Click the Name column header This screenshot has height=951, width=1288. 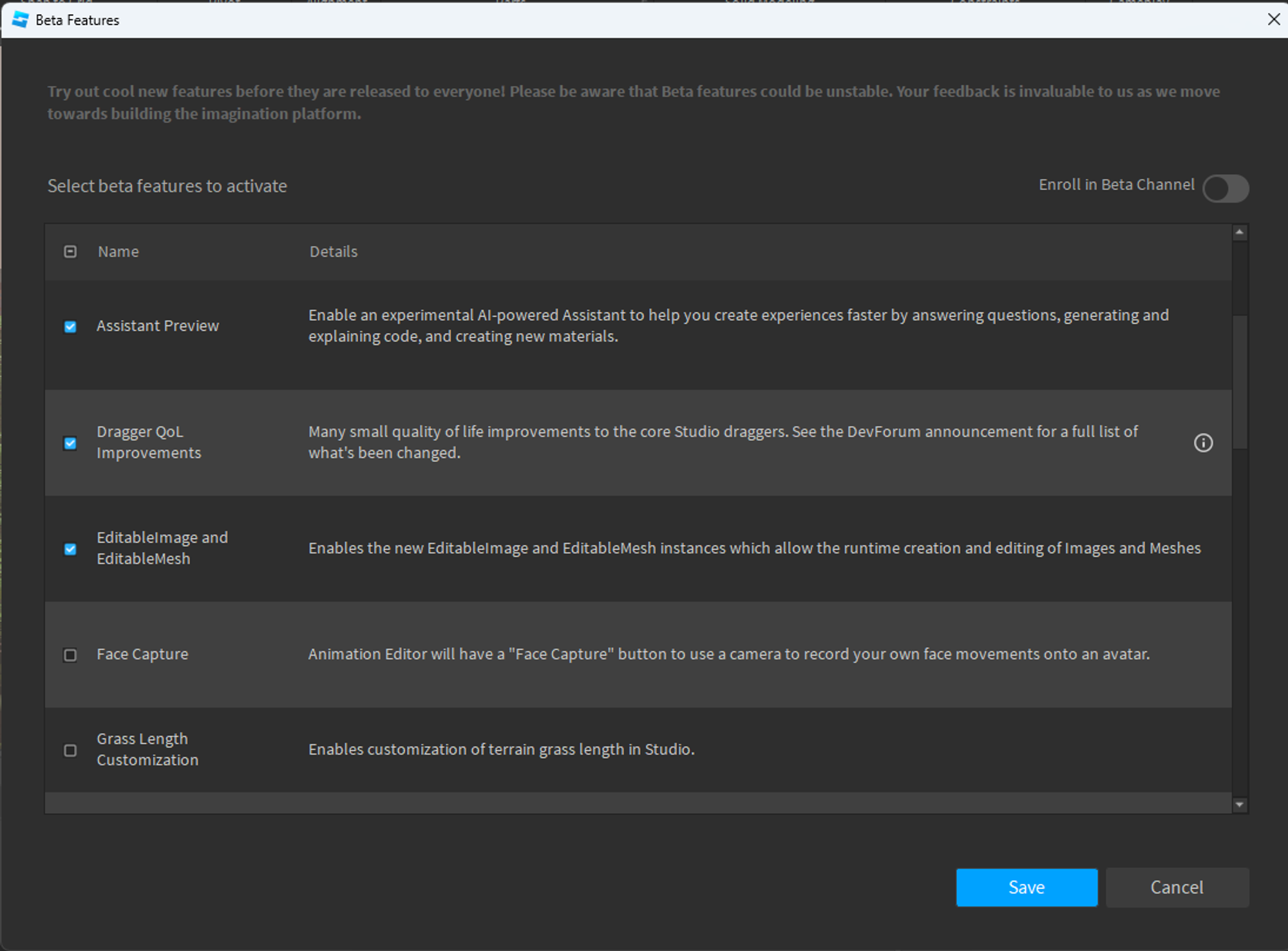pos(118,251)
